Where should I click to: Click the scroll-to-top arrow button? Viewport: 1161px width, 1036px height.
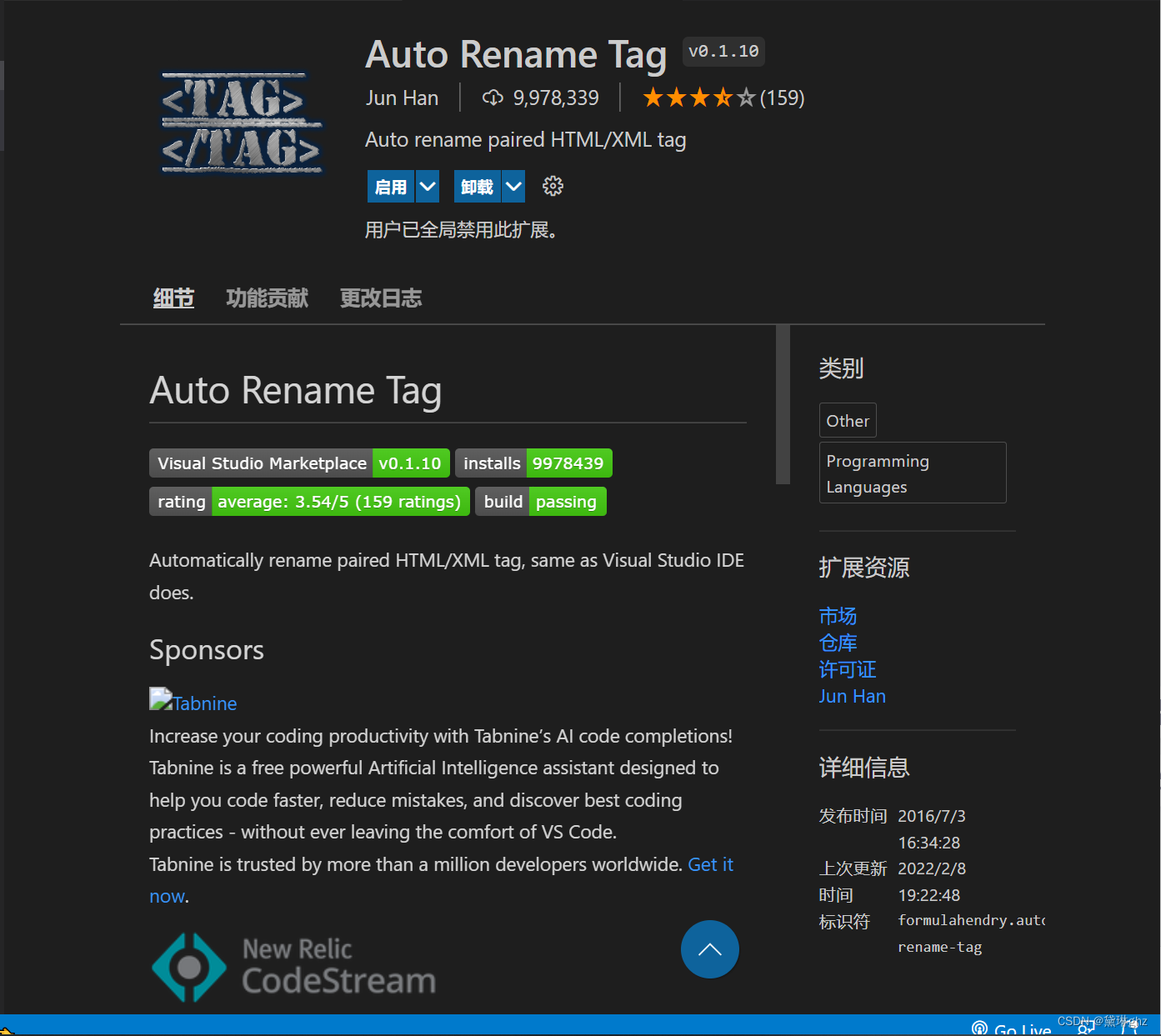(x=709, y=949)
